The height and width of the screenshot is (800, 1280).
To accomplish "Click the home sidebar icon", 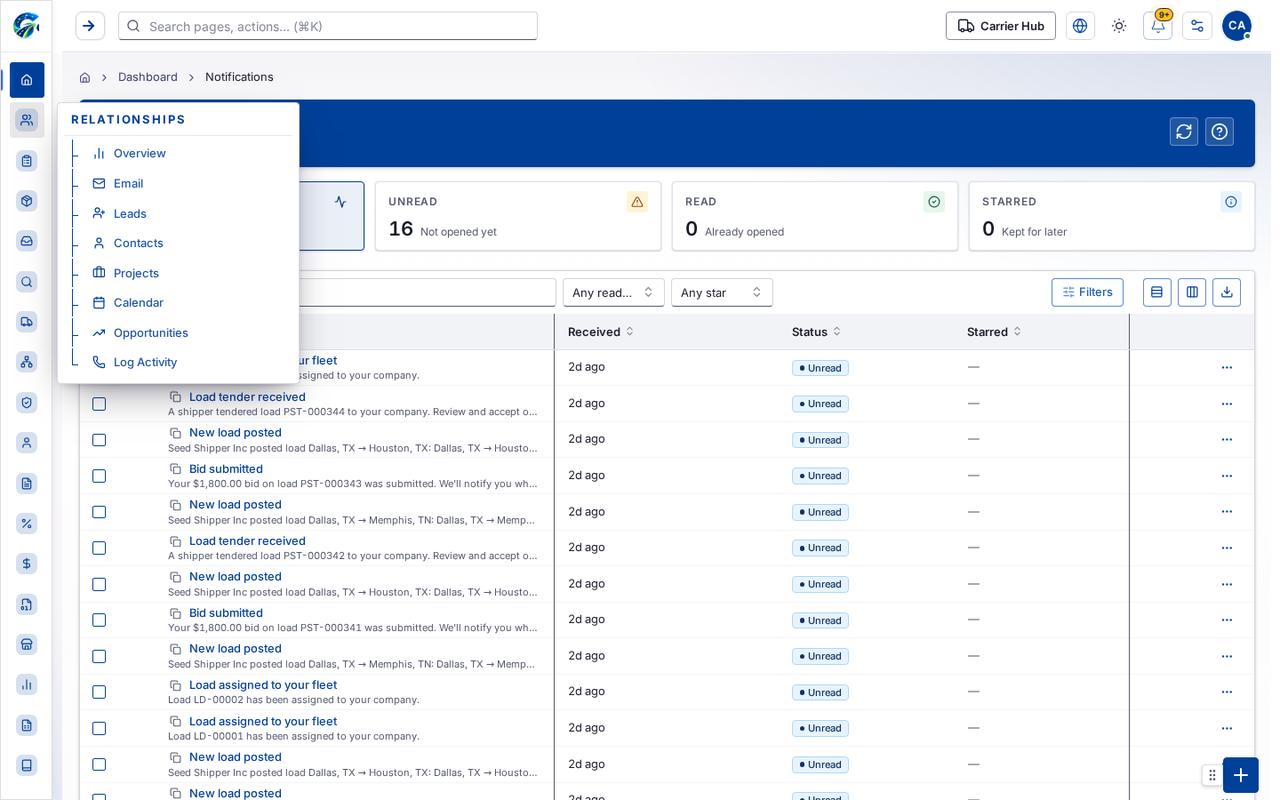I will (27, 80).
